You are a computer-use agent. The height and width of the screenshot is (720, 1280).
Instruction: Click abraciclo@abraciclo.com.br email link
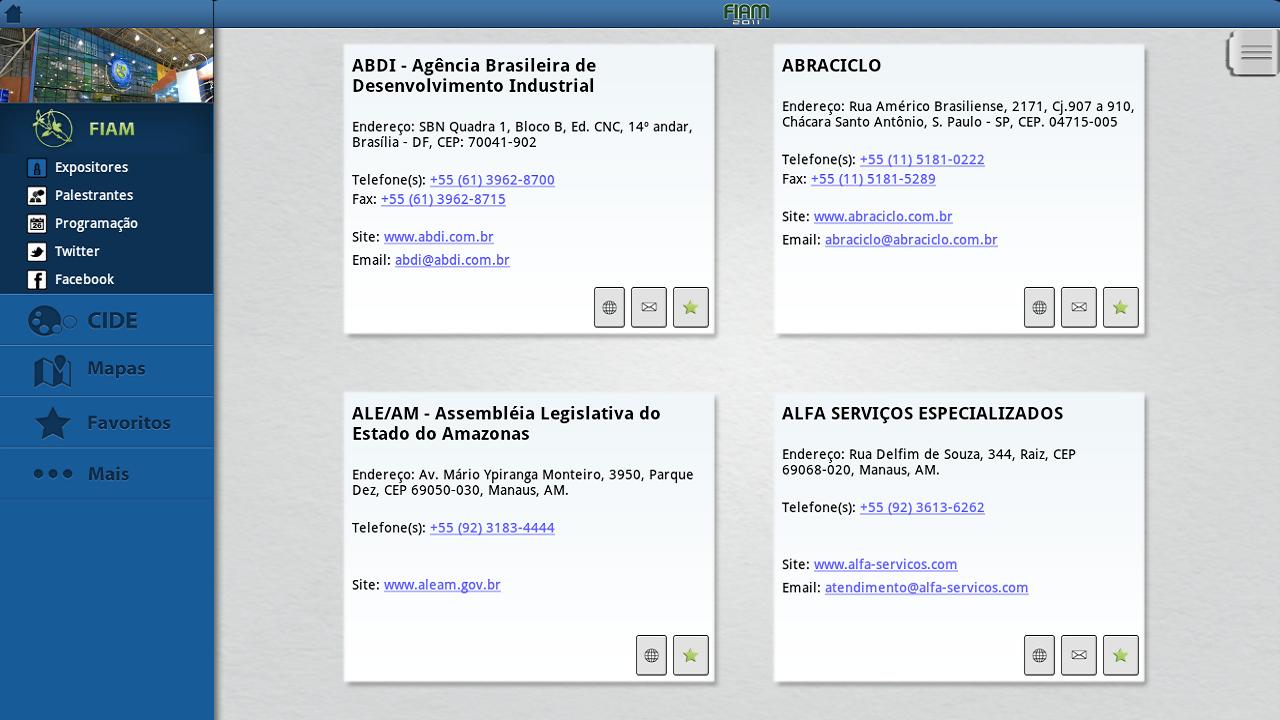click(x=911, y=240)
